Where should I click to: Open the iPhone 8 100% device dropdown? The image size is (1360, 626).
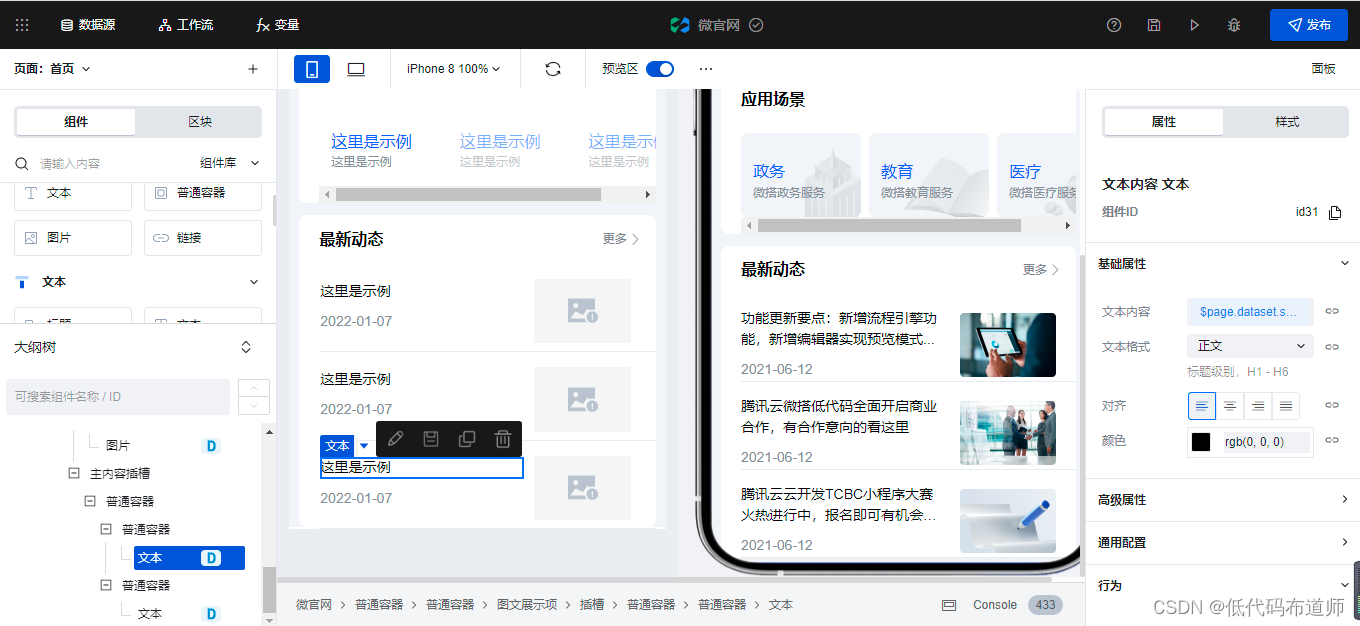(453, 69)
